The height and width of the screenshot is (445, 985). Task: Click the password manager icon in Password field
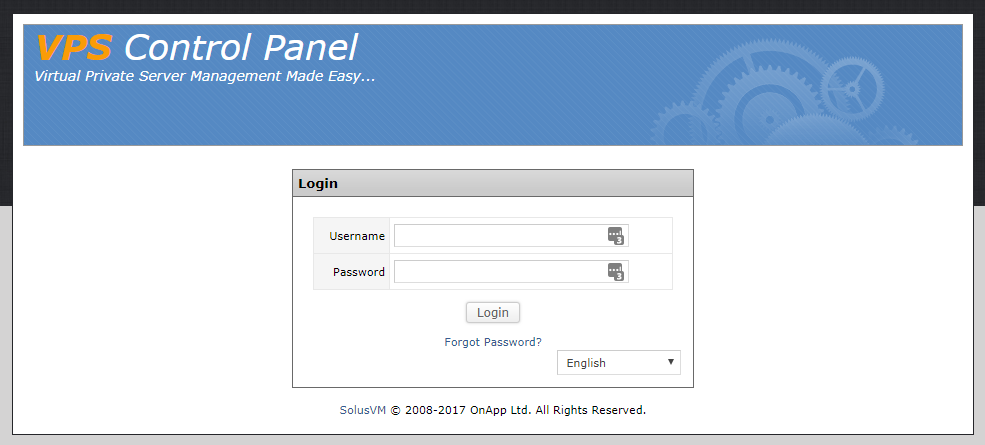pyautogui.click(x=614, y=270)
